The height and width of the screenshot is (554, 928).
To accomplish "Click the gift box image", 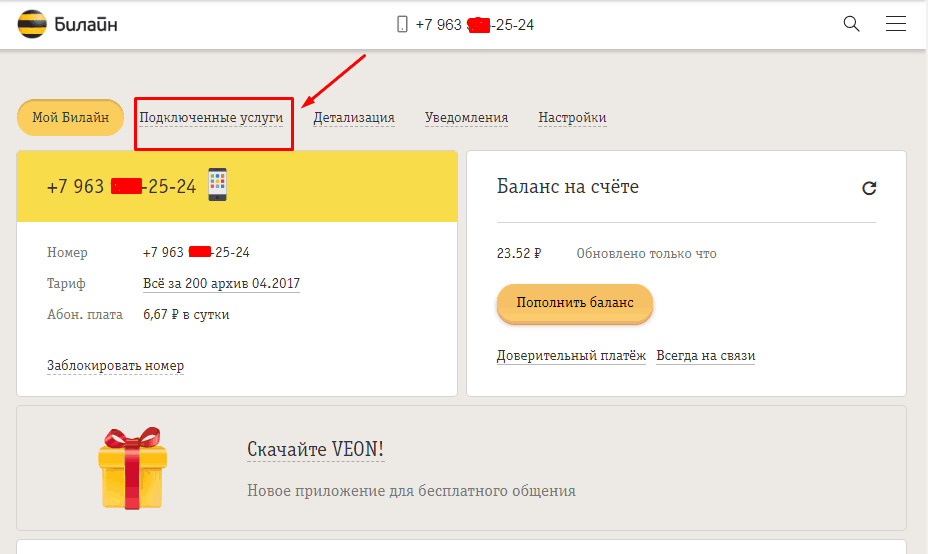I will pyautogui.click(x=133, y=468).
